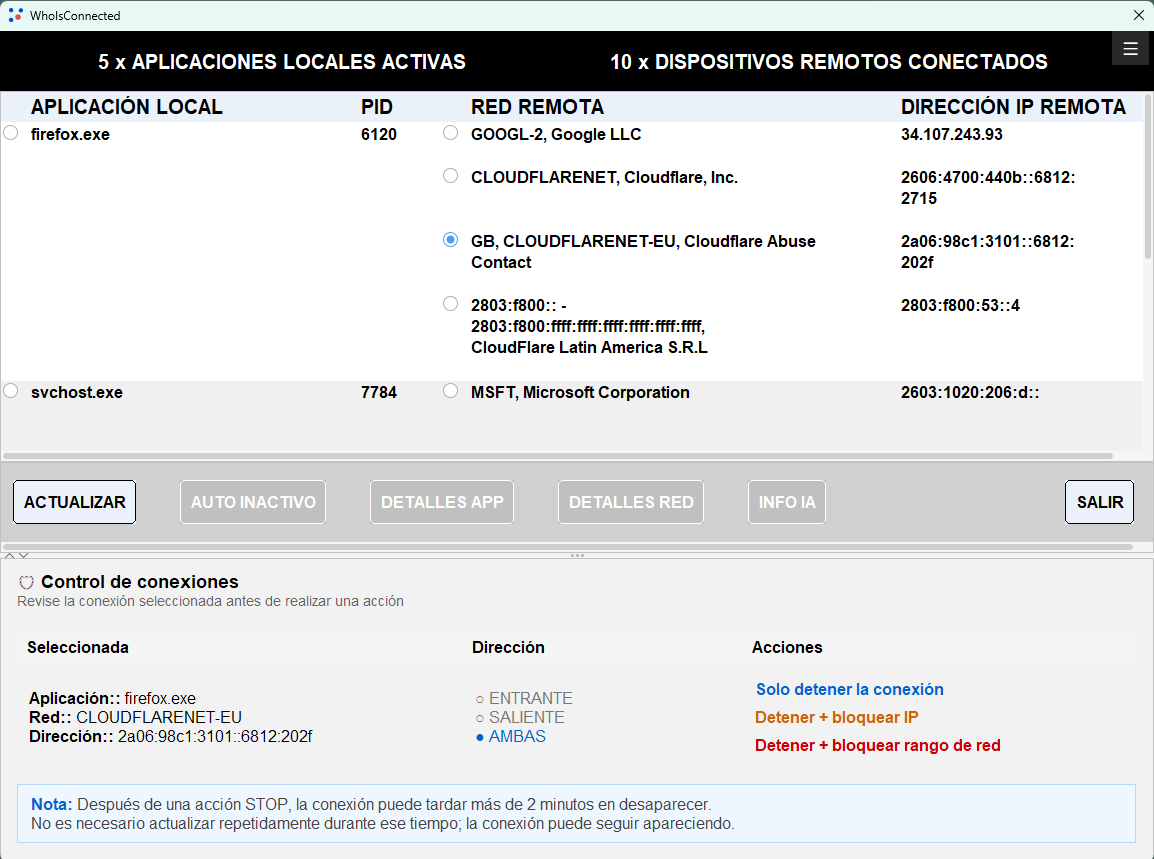Select the MSFT, Microsoft Corporation radio button
Screen dimensions: 1154x859
[450, 391]
